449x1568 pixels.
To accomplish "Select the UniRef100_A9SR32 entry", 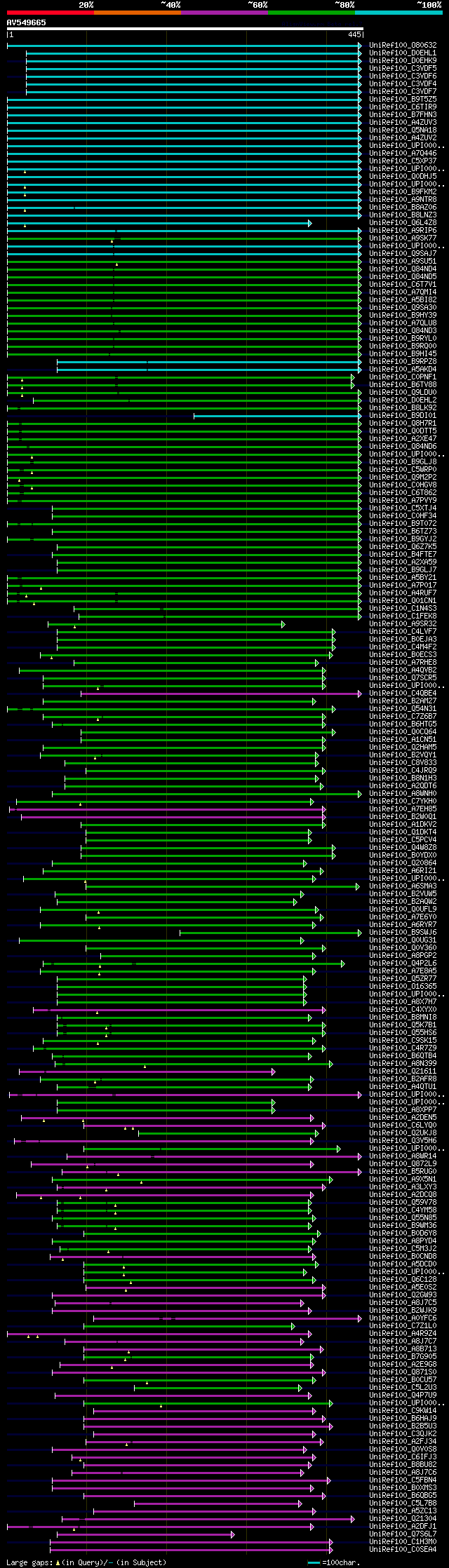I will coord(403,623).
